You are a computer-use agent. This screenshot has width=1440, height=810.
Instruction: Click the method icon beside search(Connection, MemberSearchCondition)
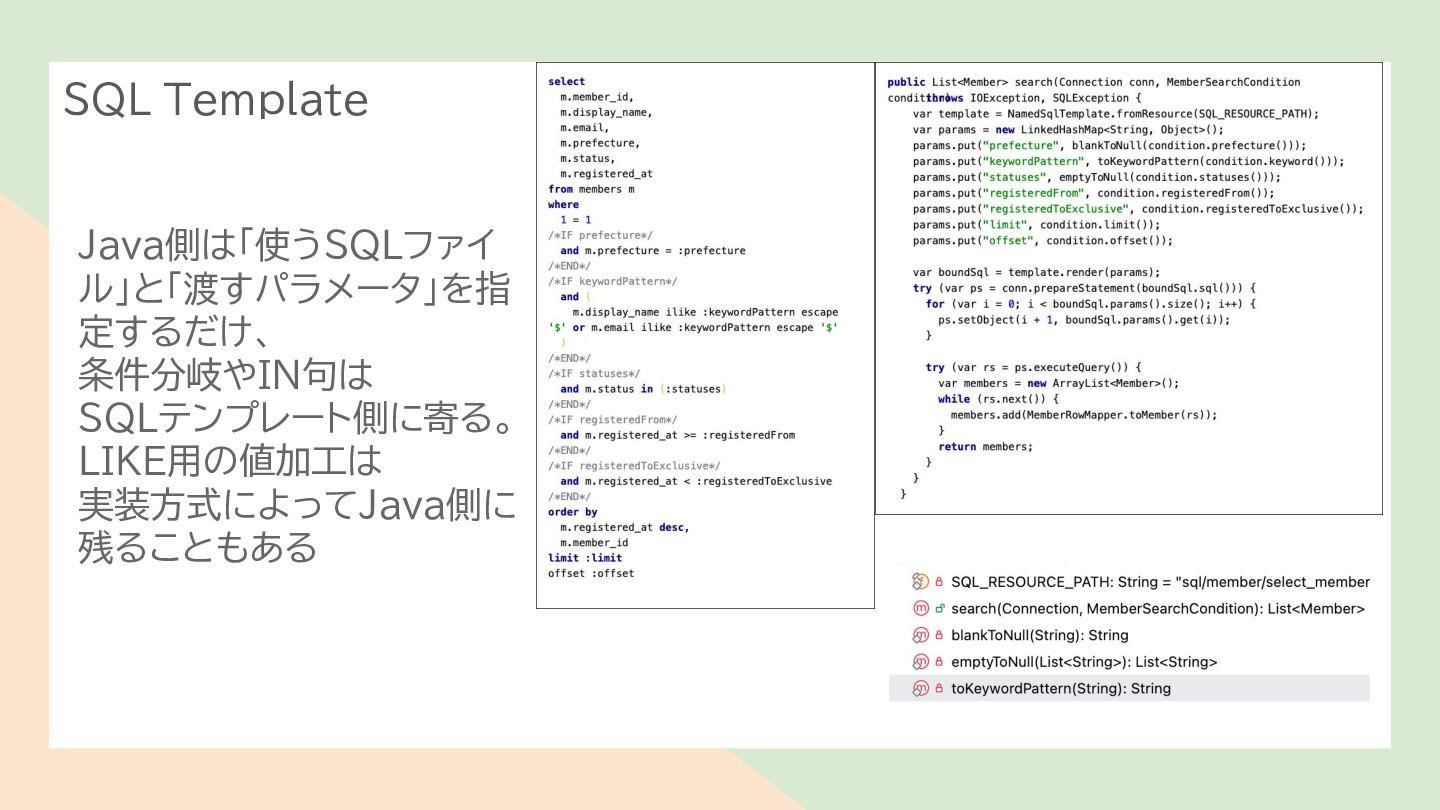[x=921, y=608]
